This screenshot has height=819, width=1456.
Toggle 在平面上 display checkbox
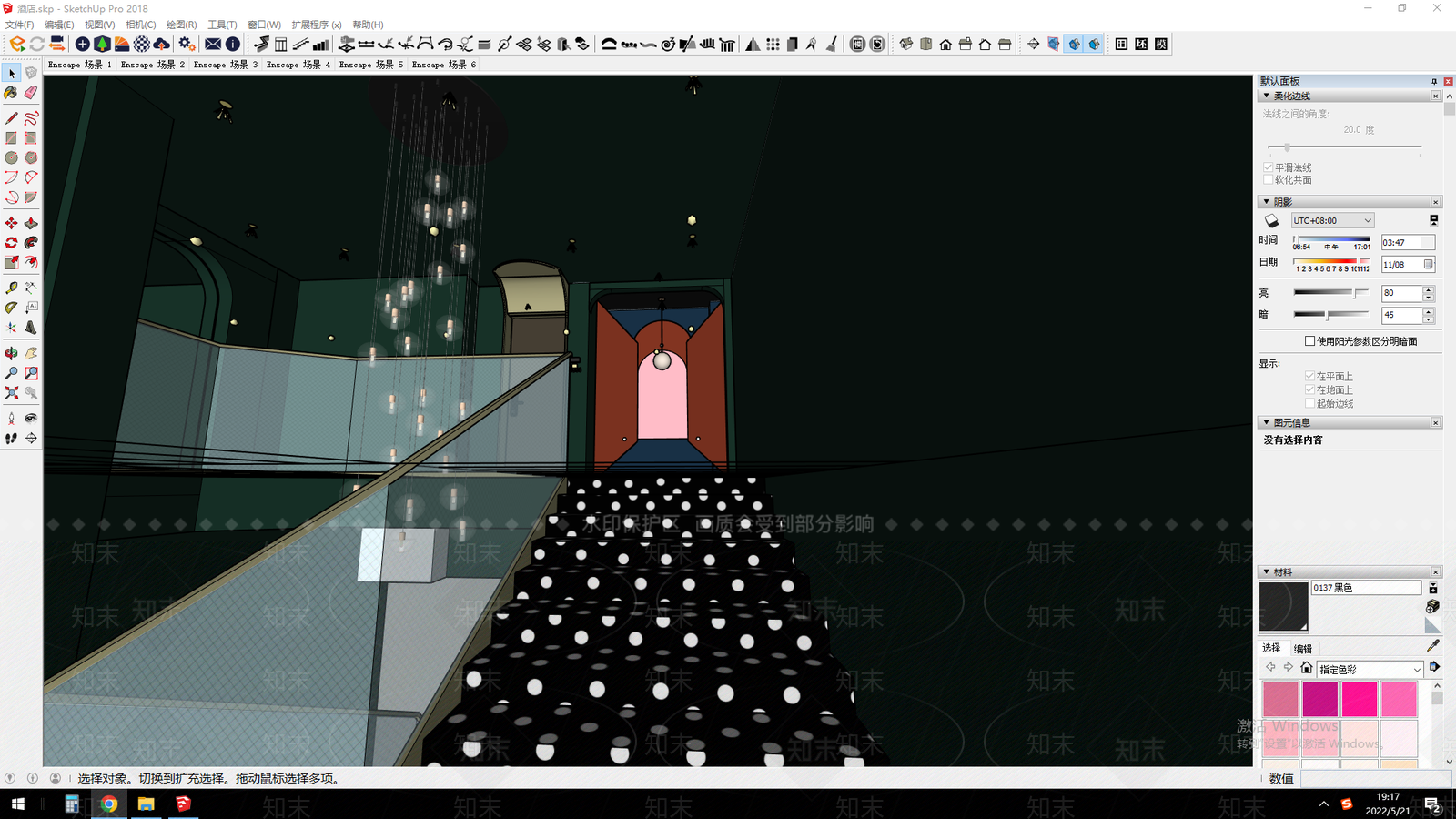tap(1309, 376)
